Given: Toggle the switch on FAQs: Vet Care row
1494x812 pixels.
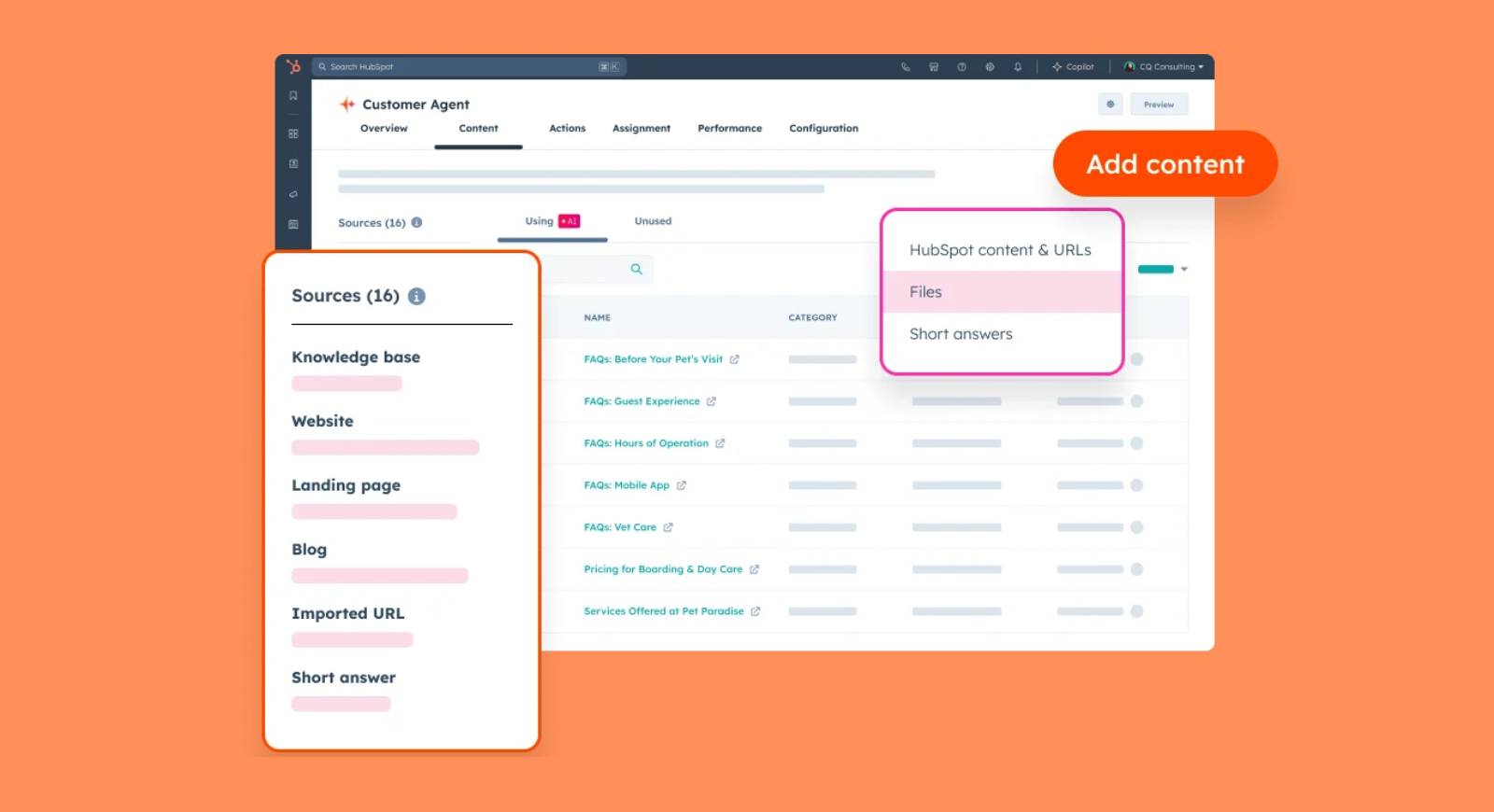Looking at the screenshot, I should point(1136,527).
